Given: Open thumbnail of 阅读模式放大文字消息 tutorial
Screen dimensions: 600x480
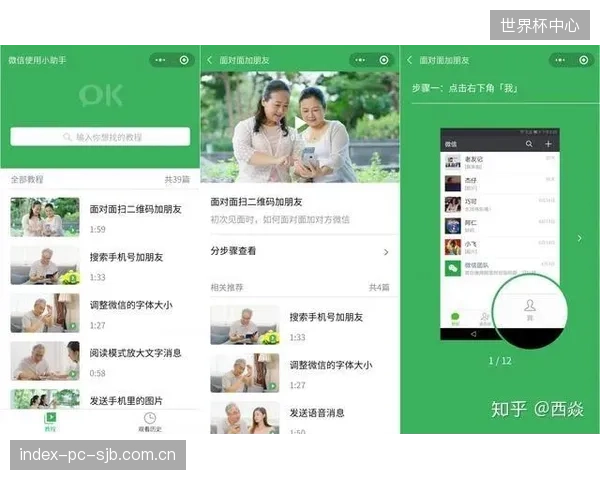Looking at the screenshot, I should (45, 361).
